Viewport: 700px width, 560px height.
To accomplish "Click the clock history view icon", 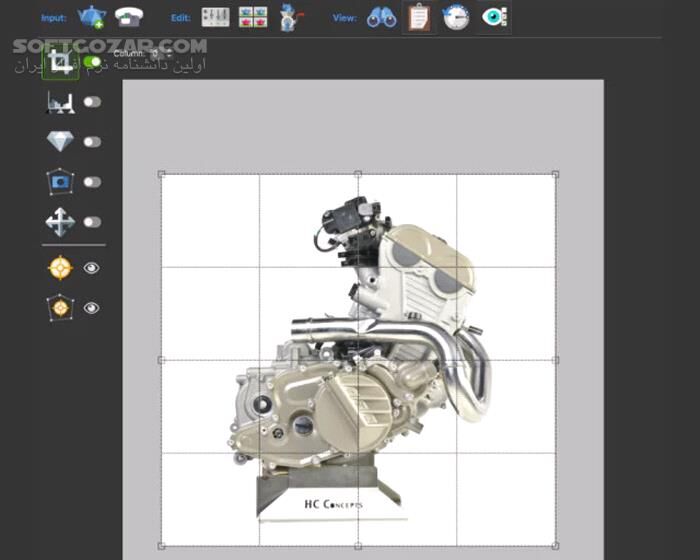I will click(456, 17).
